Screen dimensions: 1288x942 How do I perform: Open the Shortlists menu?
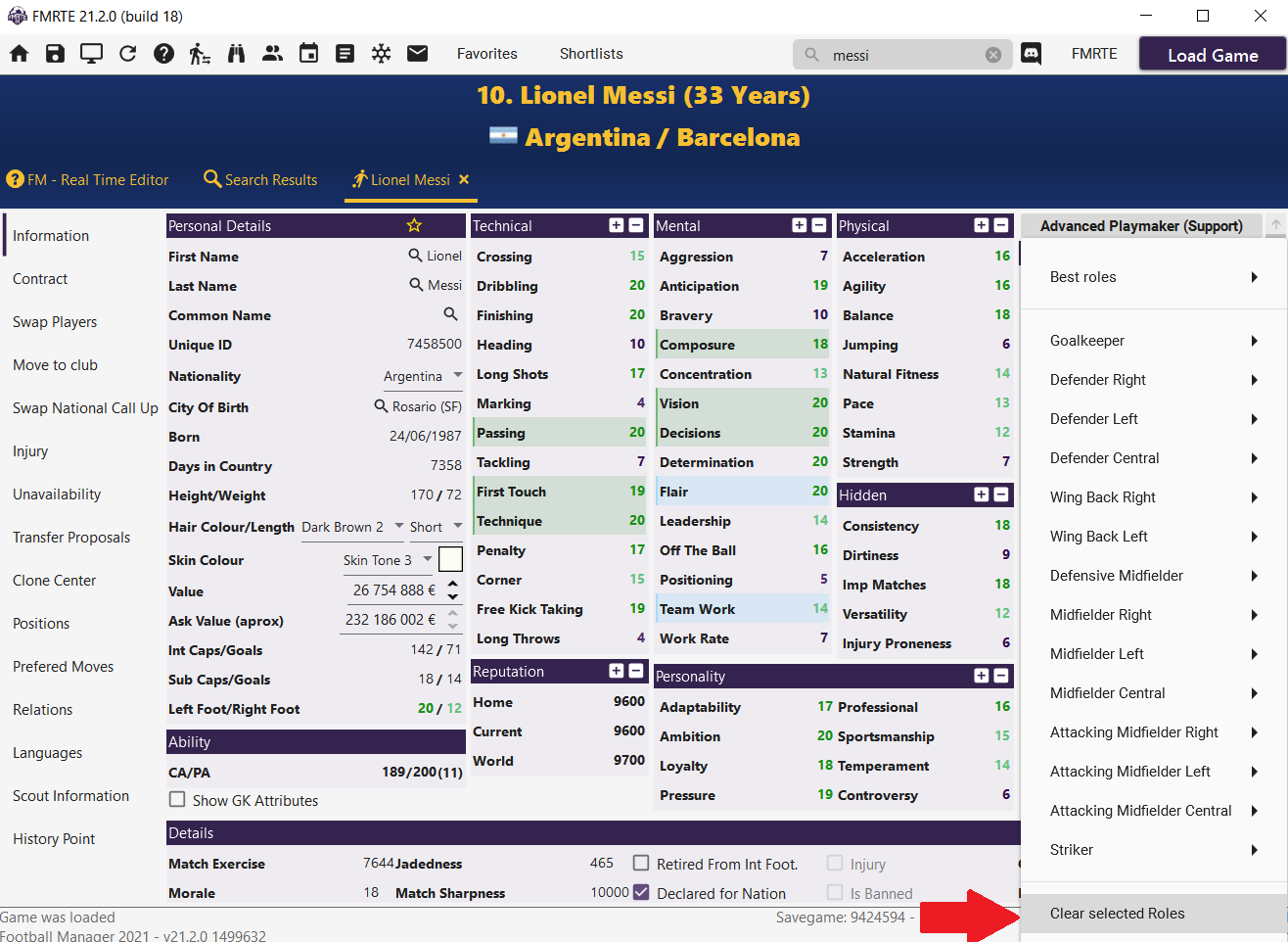(x=591, y=54)
